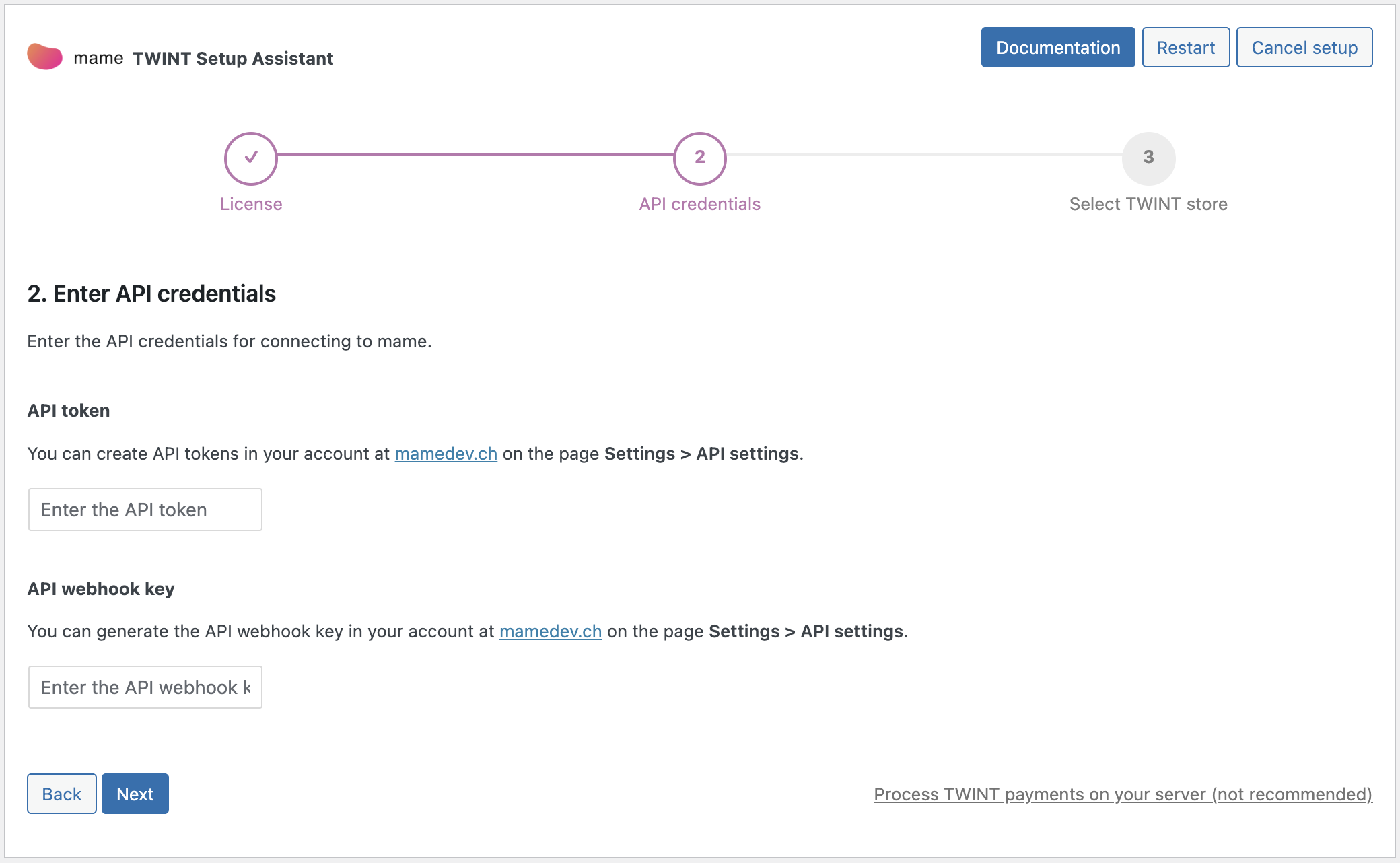This screenshot has height=863, width=1400.
Task: Click the API token section label
Action: (69, 411)
